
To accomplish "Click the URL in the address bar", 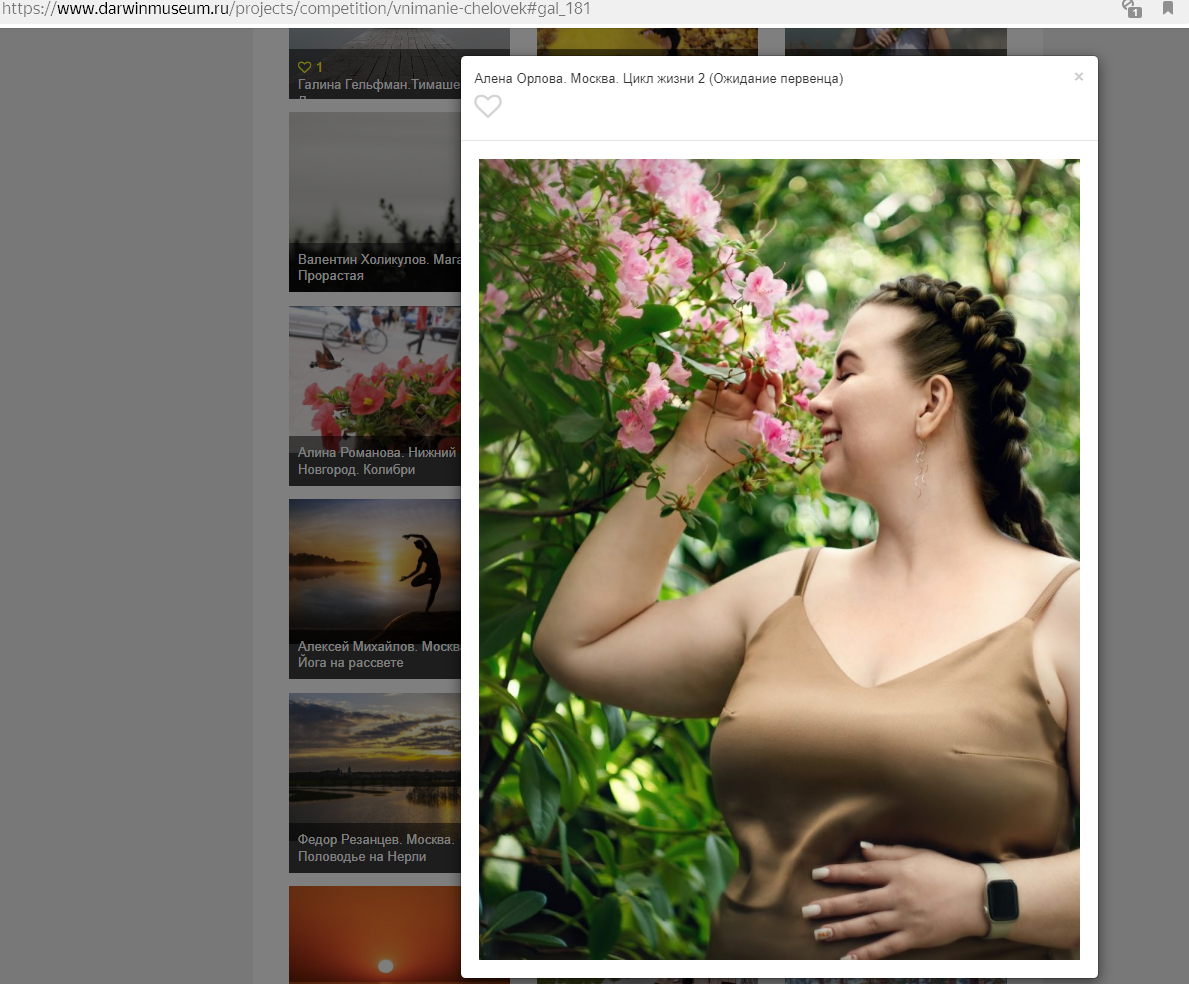I will coord(300,9).
